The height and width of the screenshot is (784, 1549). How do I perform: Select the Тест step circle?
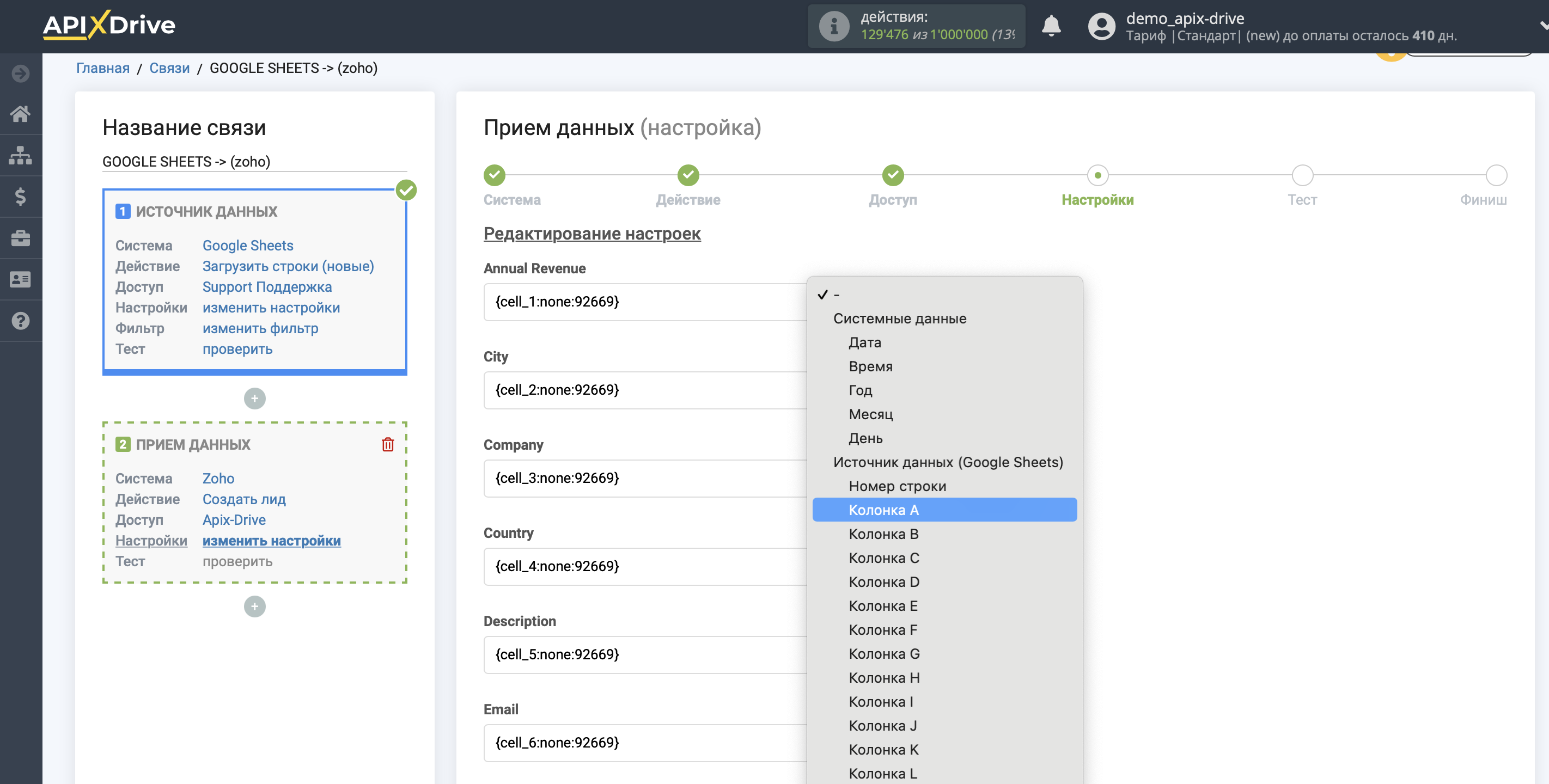click(1302, 175)
